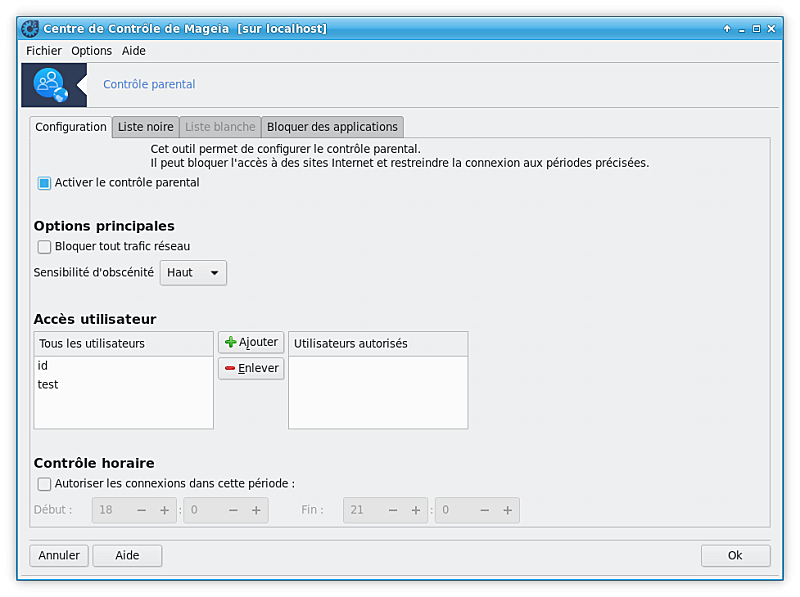This screenshot has height=597, width=800.
Task: Increase the Fin minutes value
Action: [x=508, y=510]
